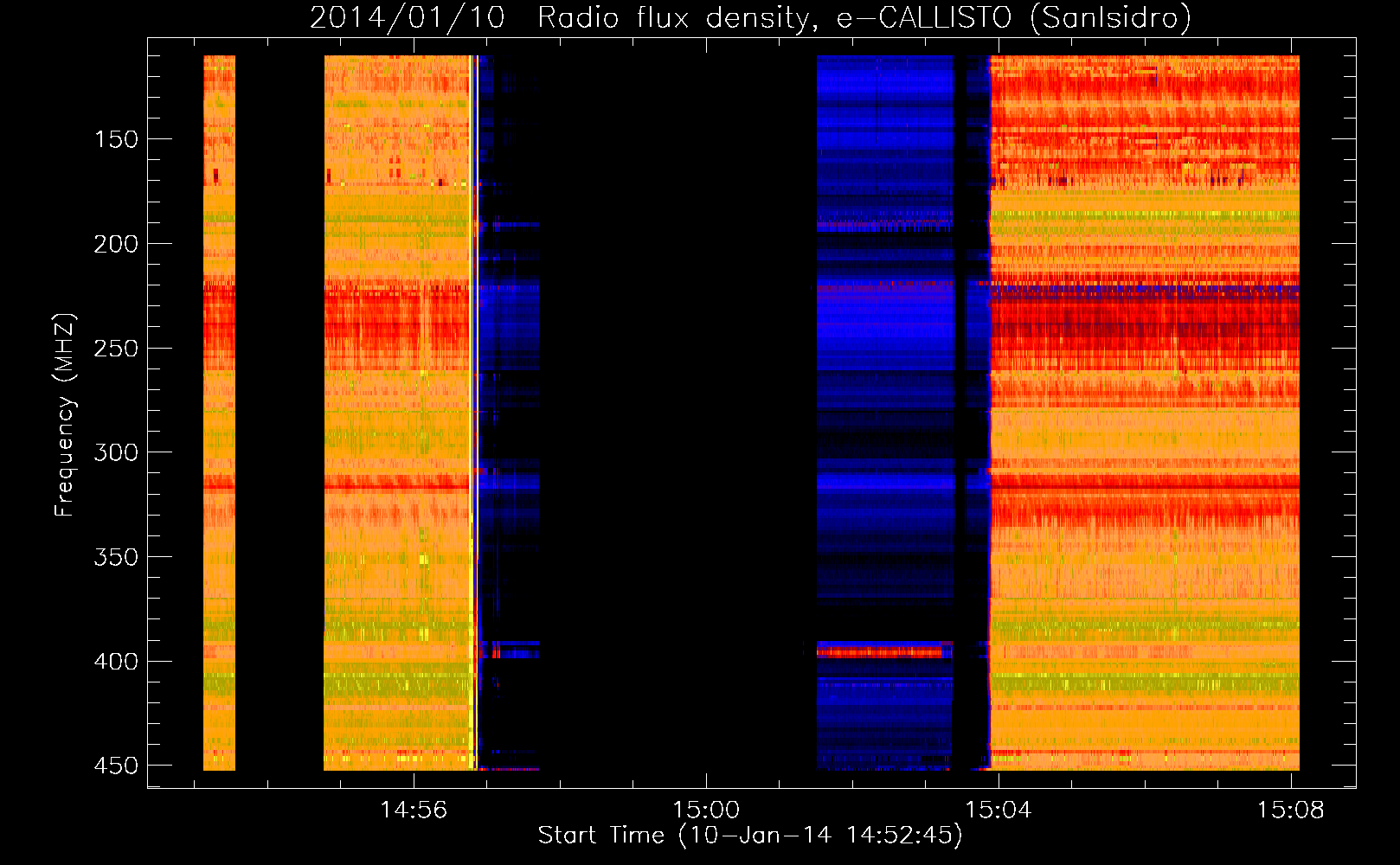Select the 250 frequency tick label

(x=116, y=349)
